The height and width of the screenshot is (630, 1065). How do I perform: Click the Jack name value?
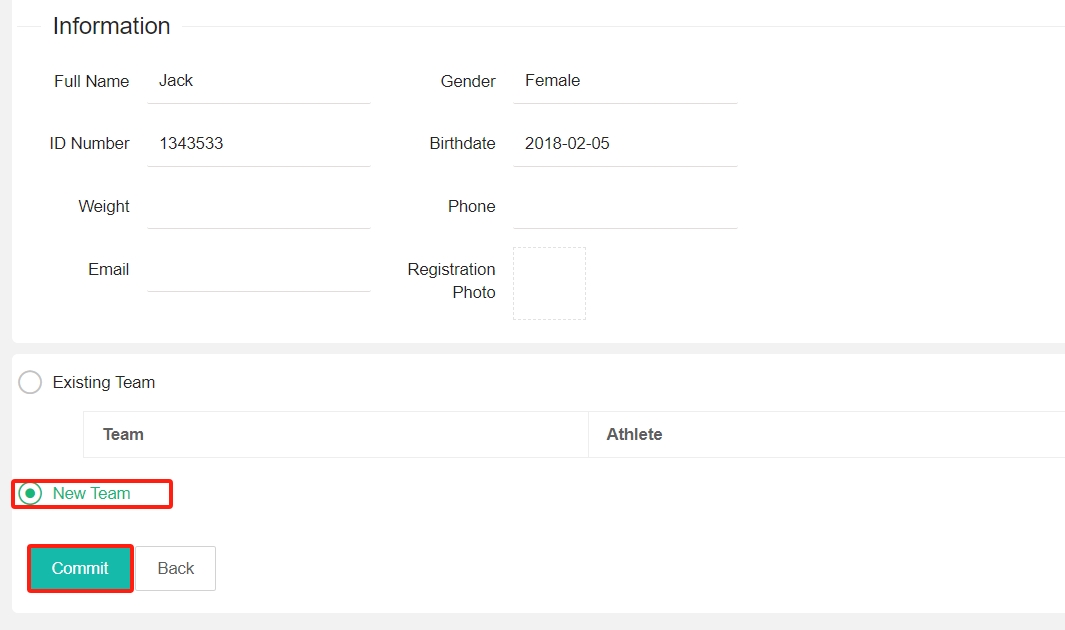pos(175,81)
